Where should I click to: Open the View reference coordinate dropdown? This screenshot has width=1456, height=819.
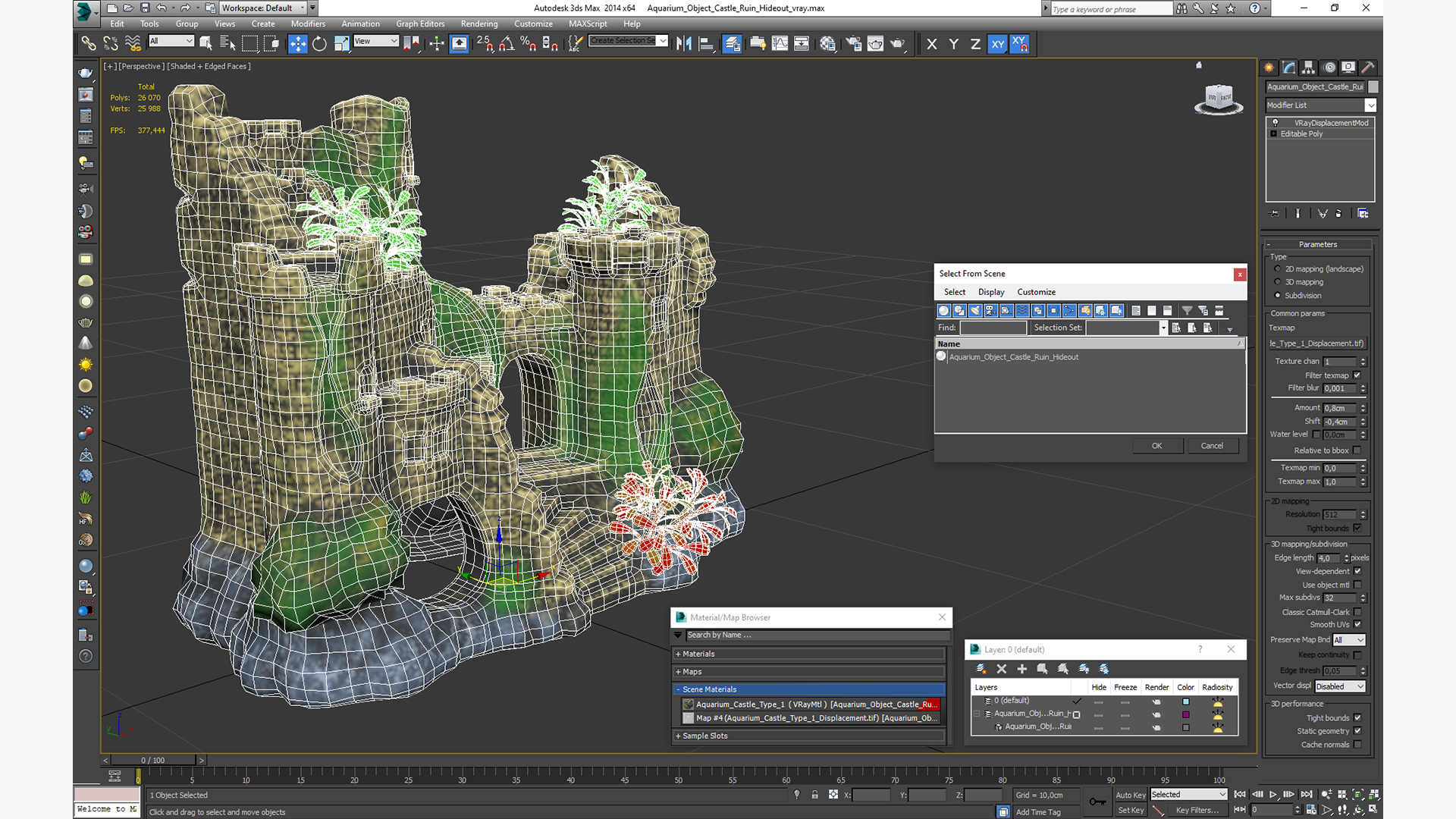tap(376, 41)
